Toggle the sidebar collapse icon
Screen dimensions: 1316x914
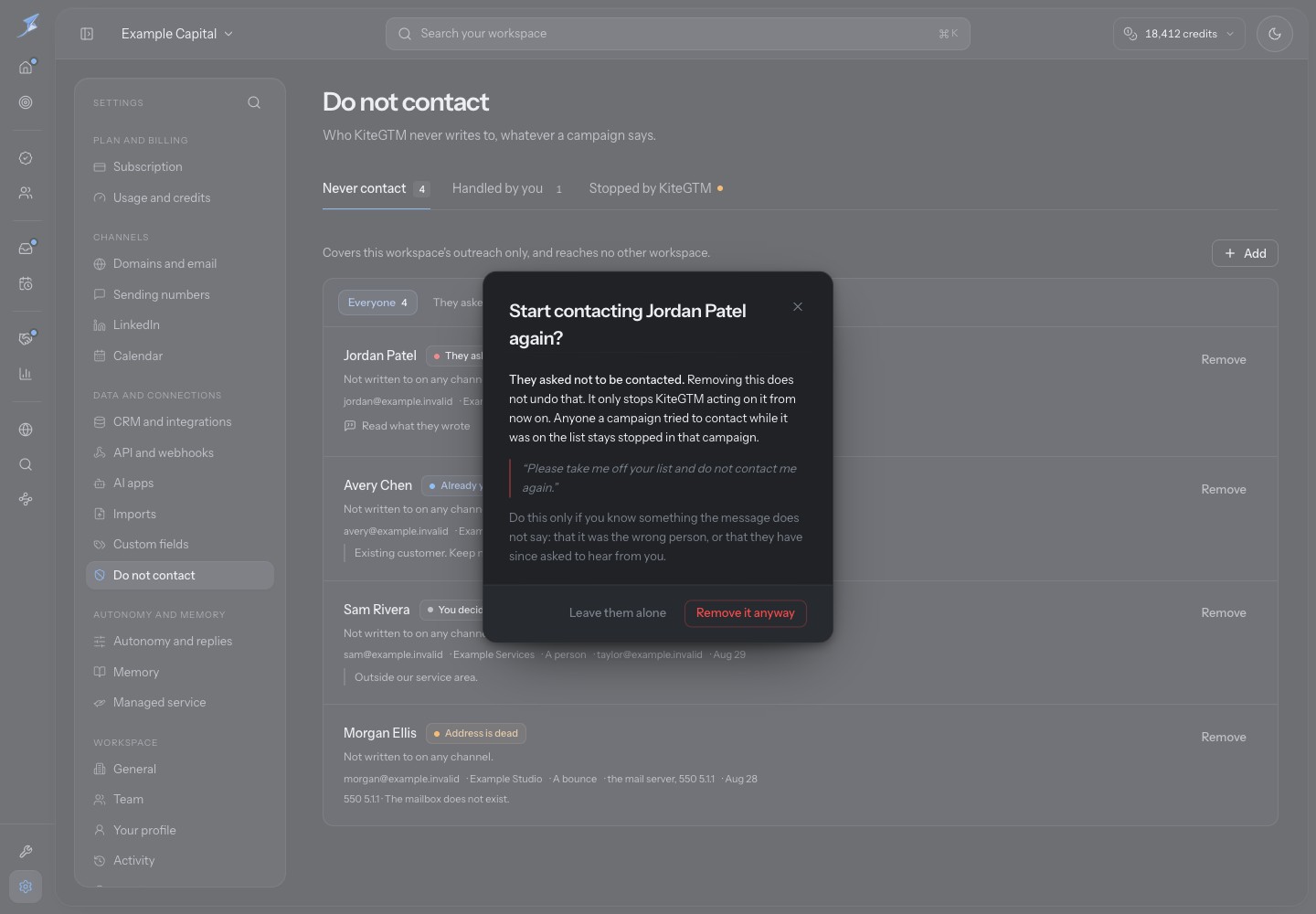point(87,34)
